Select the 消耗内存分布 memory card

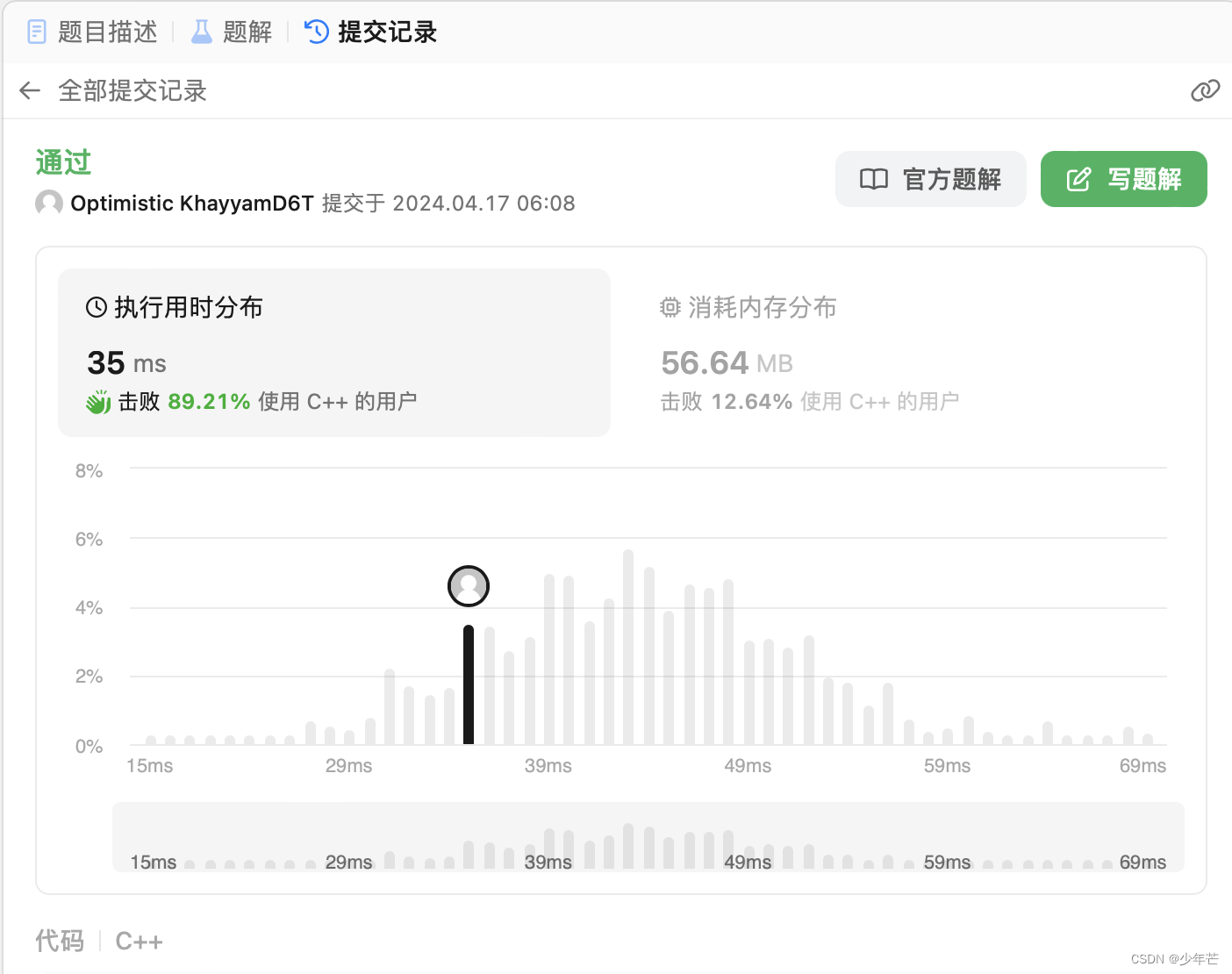[x=908, y=353]
